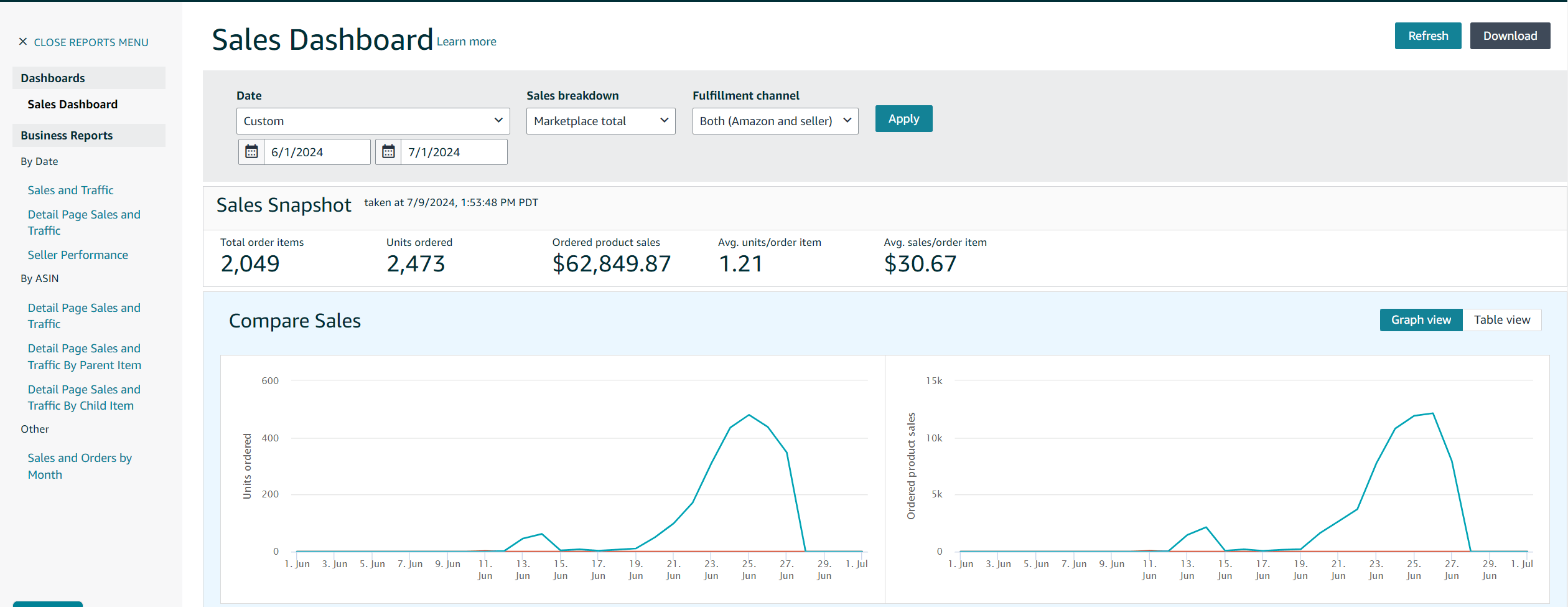Open Detail Page Sales and Traffic By Child Item

tap(84, 398)
